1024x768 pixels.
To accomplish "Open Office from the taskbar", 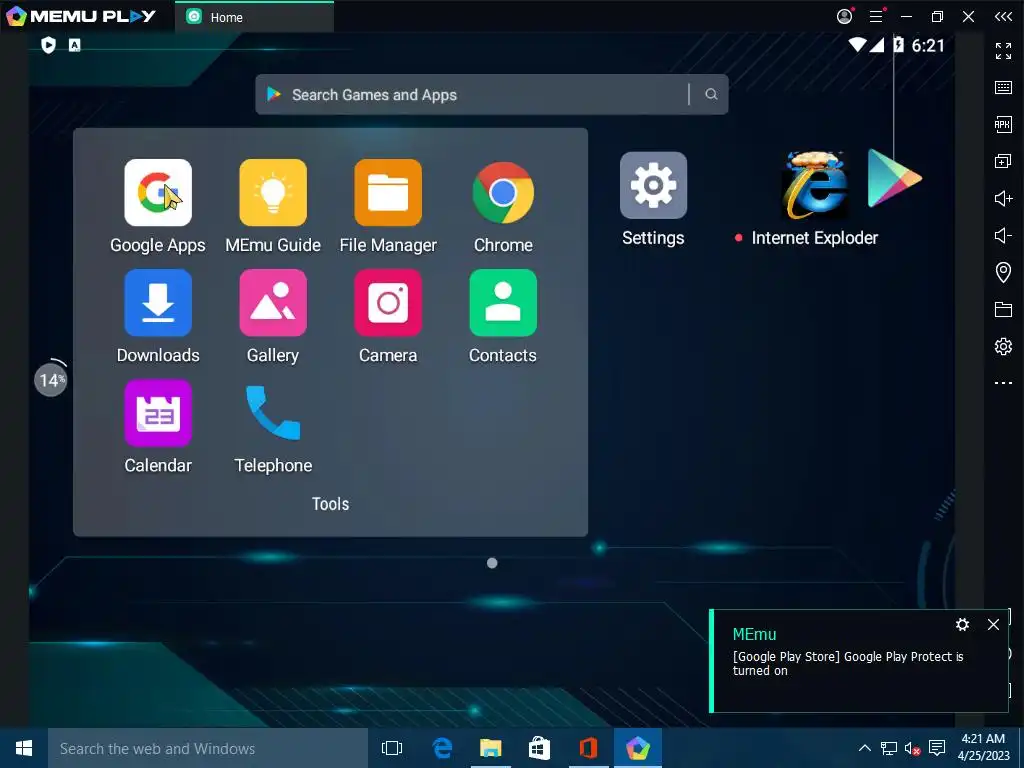I will point(588,748).
